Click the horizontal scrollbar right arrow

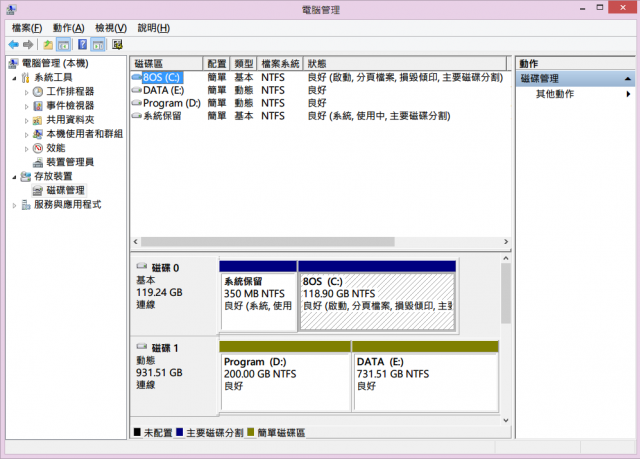coord(506,242)
